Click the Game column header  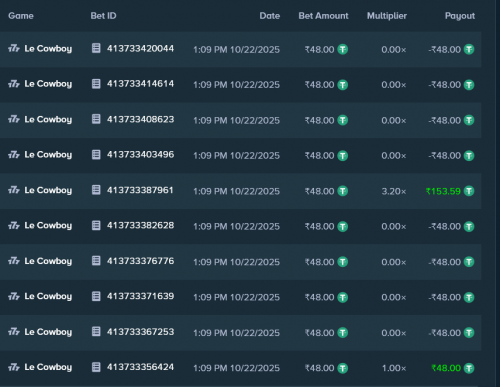point(21,16)
